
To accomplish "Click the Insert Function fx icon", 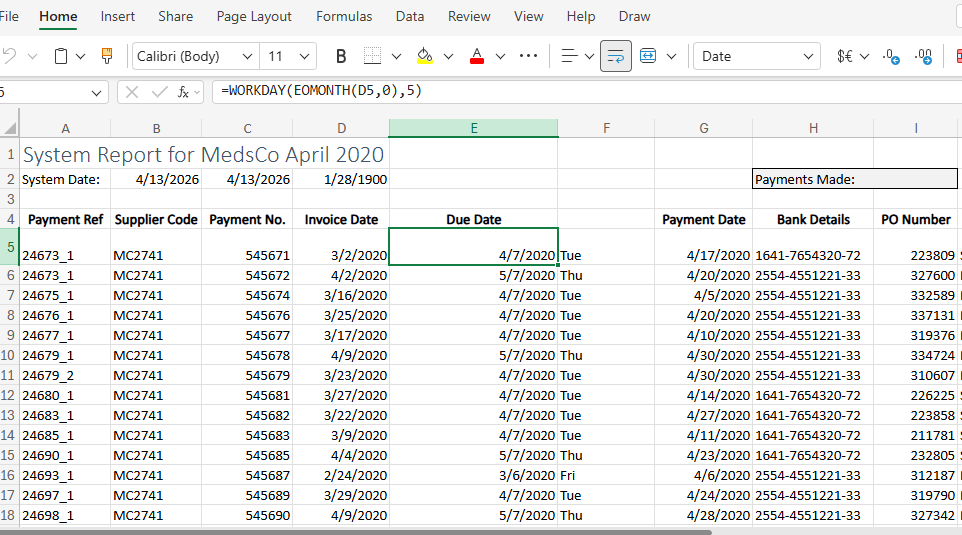I will pos(183,92).
